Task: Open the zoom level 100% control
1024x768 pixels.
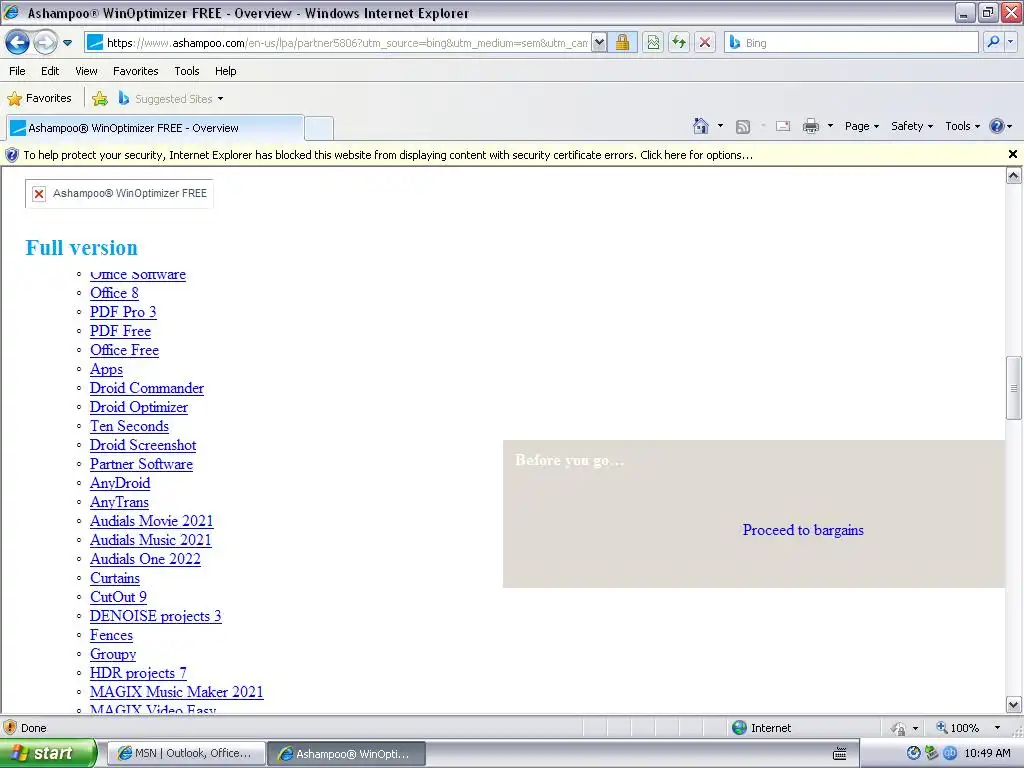Action: [x=969, y=728]
